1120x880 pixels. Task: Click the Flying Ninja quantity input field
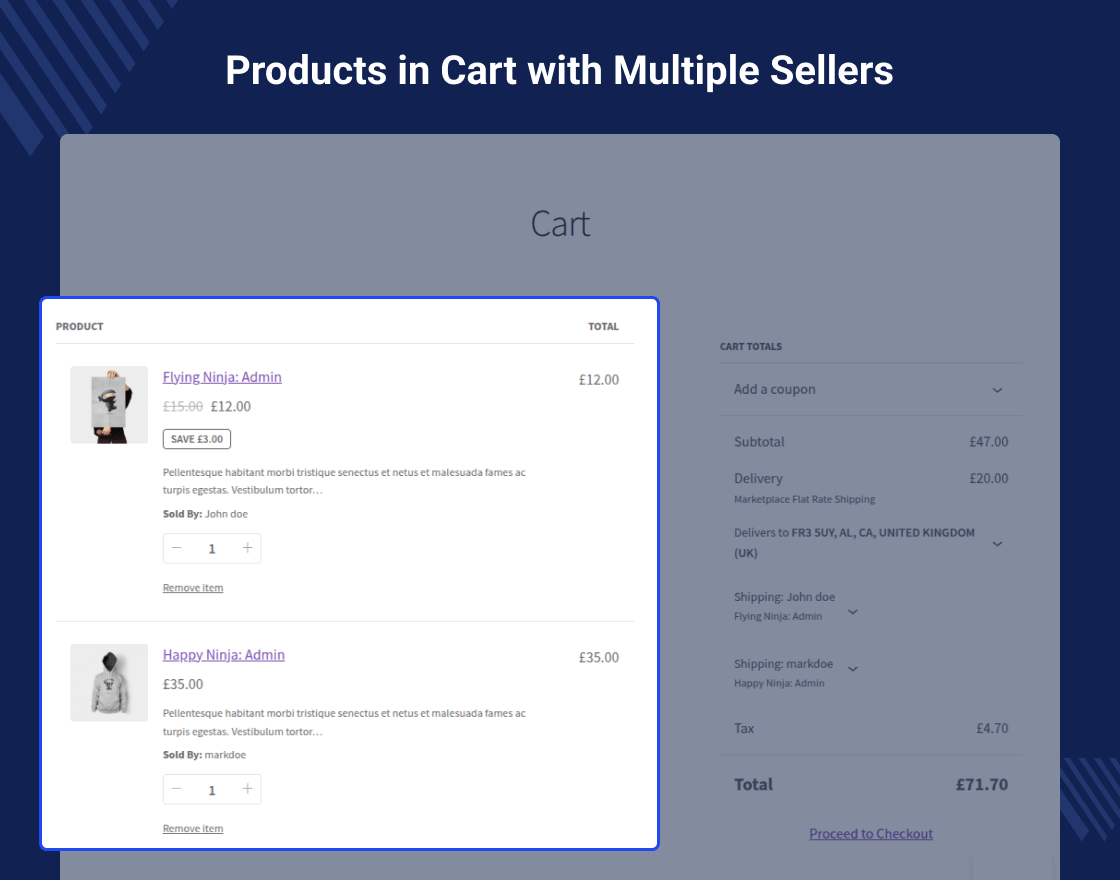pos(212,548)
